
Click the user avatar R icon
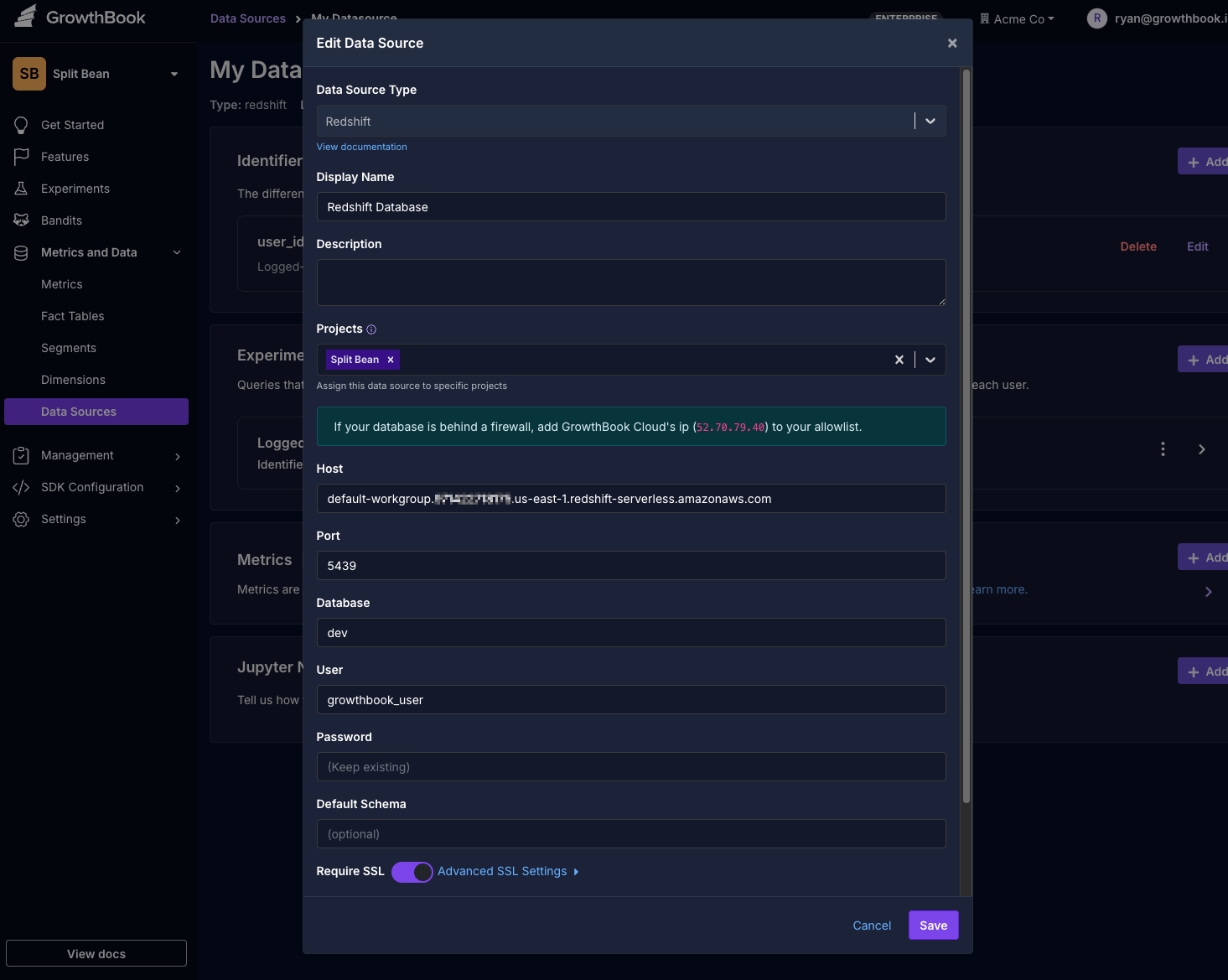tap(1097, 18)
